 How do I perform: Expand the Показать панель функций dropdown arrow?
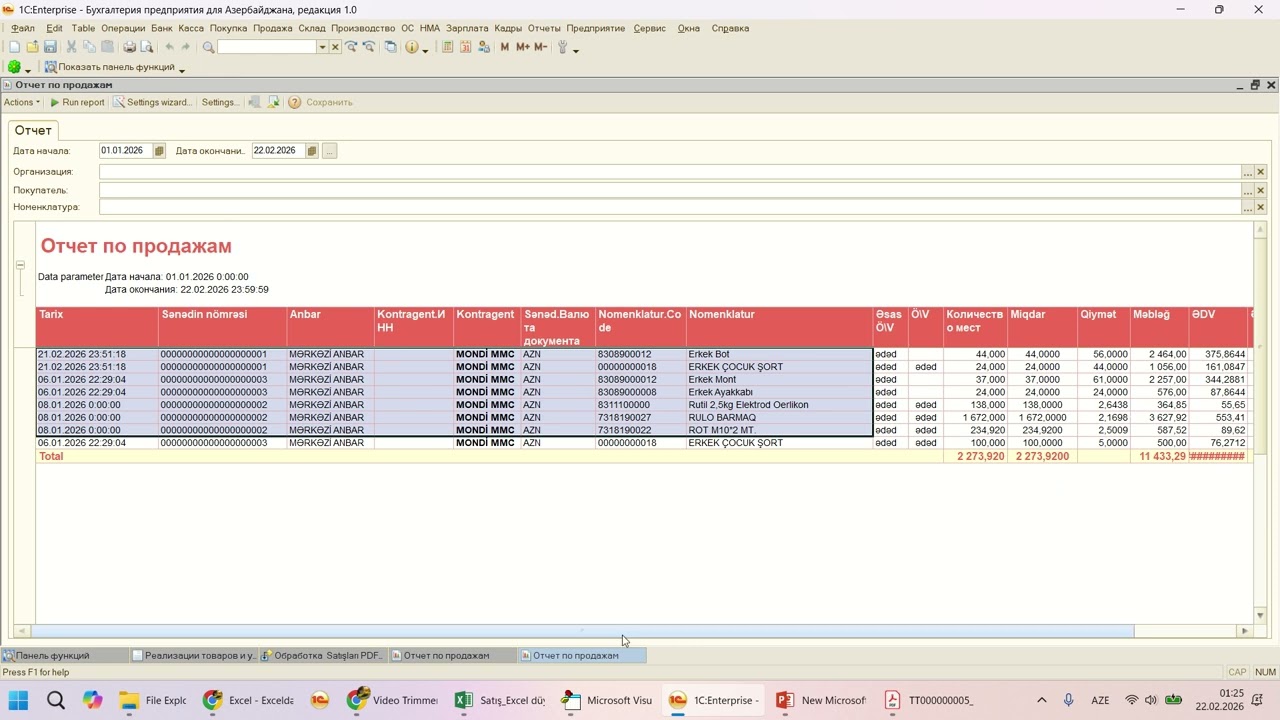(x=181, y=69)
